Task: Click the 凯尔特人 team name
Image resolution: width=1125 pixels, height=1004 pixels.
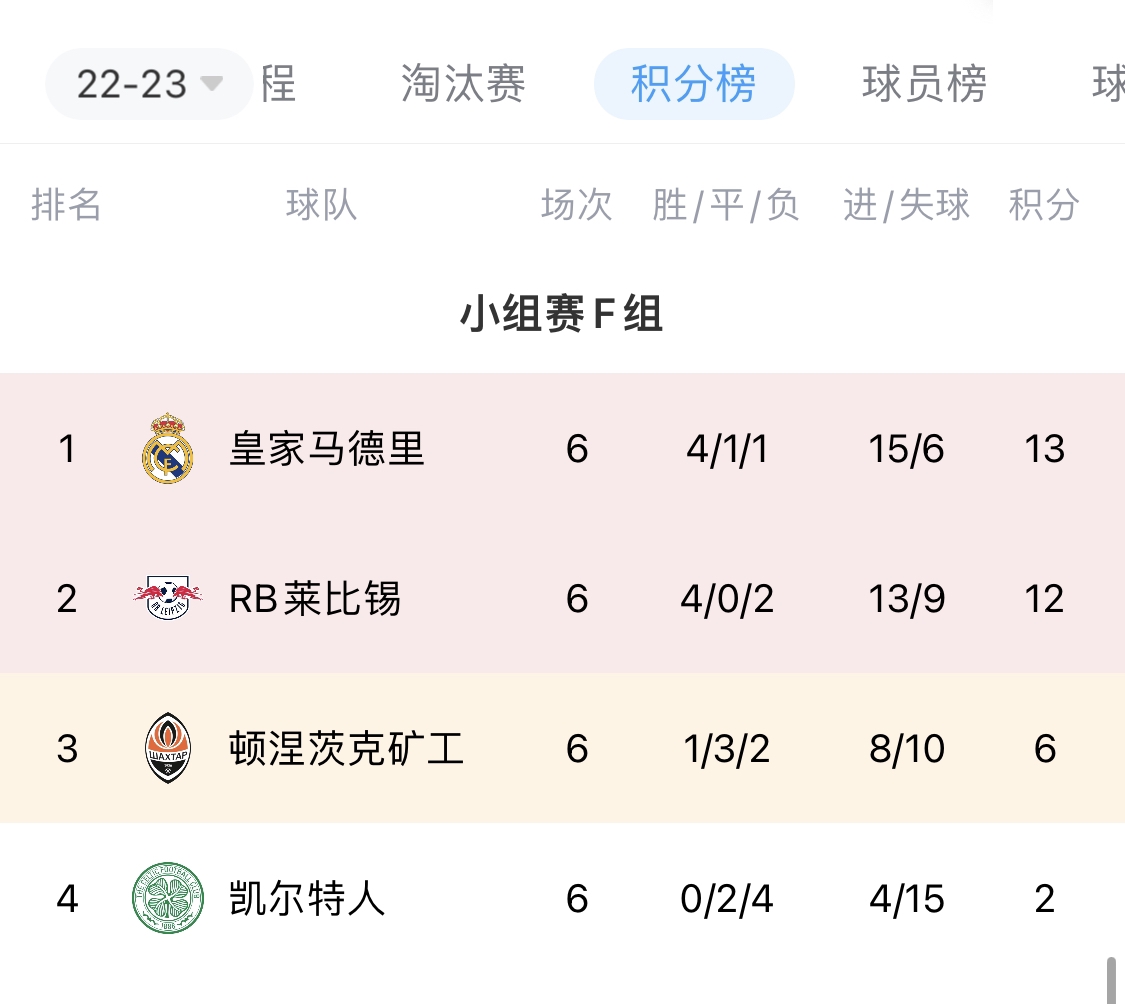Action: coord(307,898)
